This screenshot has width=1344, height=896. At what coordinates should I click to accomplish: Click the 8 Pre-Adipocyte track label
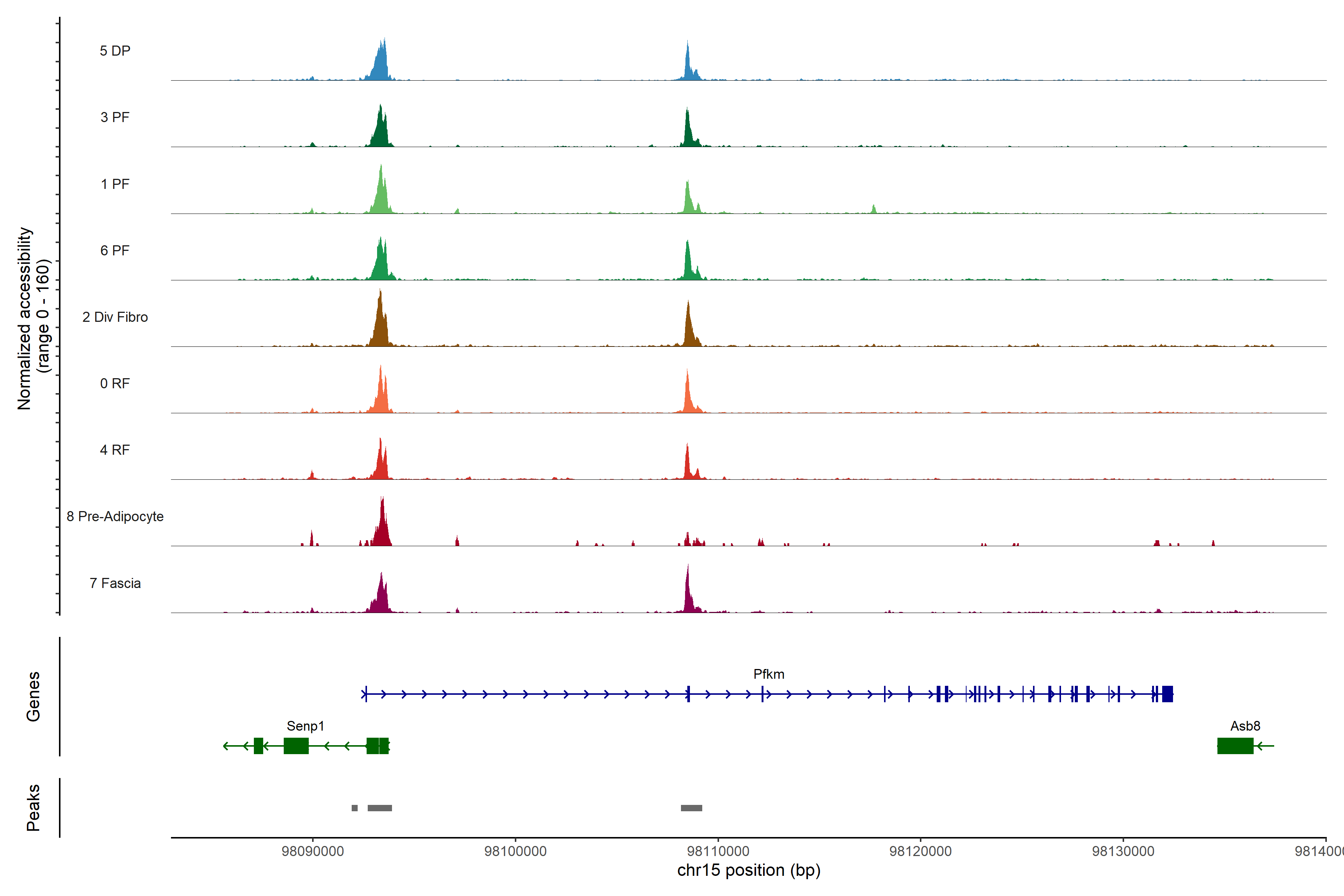(115, 517)
